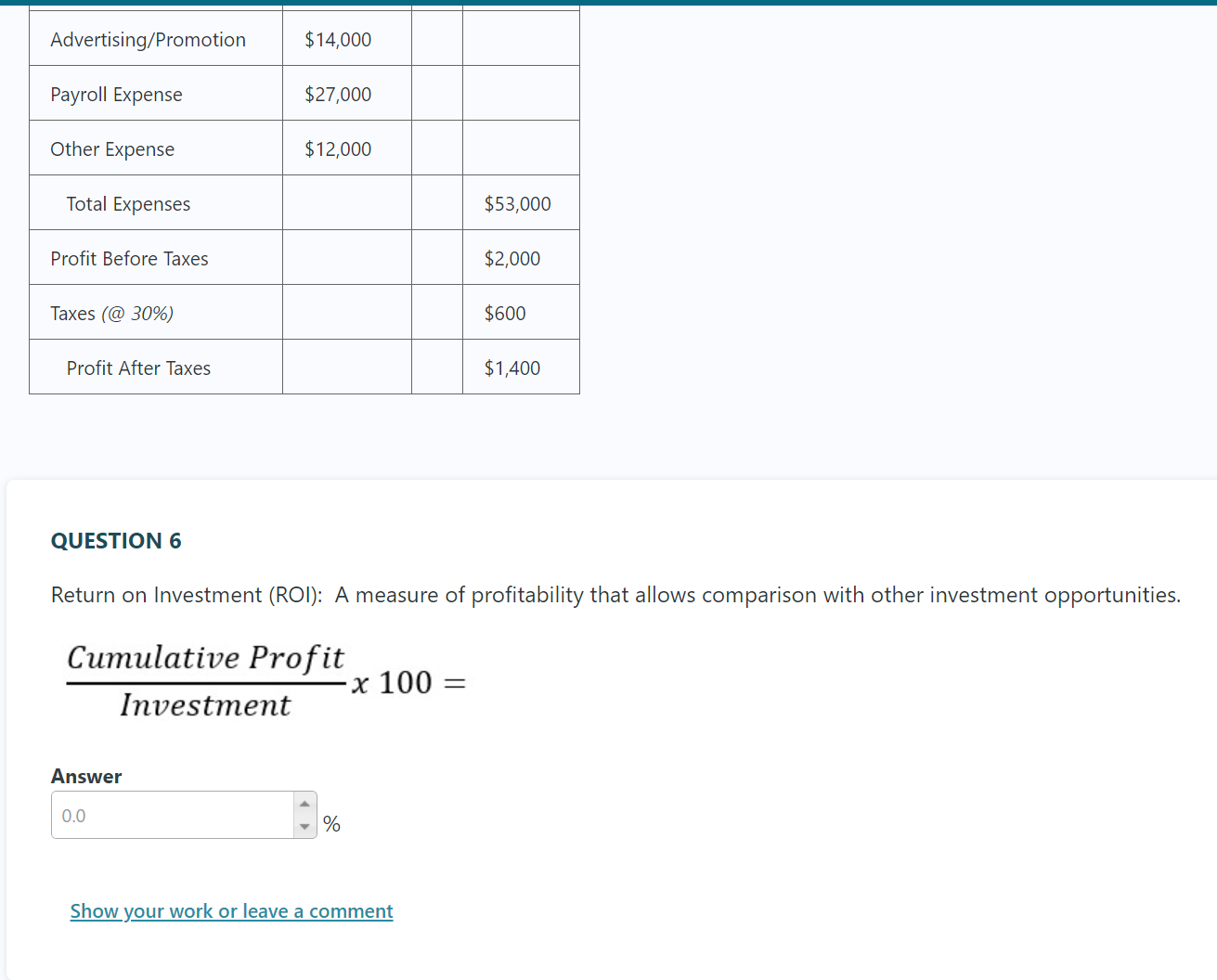Click the QUESTION 6 heading
This screenshot has width=1217, height=980.
116,540
